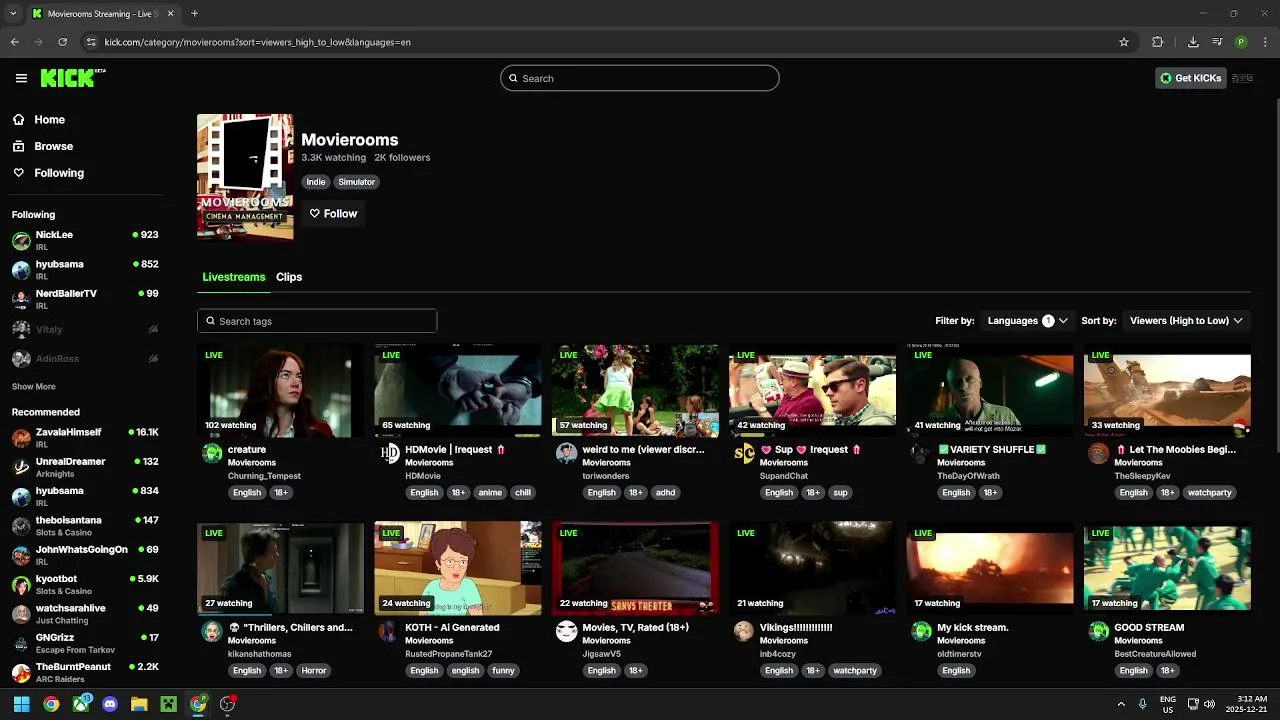Open Discord from the taskbar
The height and width of the screenshot is (720, 1280).
pos(110,704)
